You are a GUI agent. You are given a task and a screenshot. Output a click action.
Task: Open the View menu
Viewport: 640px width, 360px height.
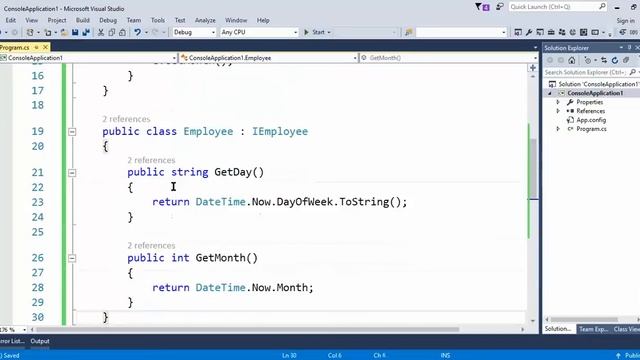pos(31,20)
